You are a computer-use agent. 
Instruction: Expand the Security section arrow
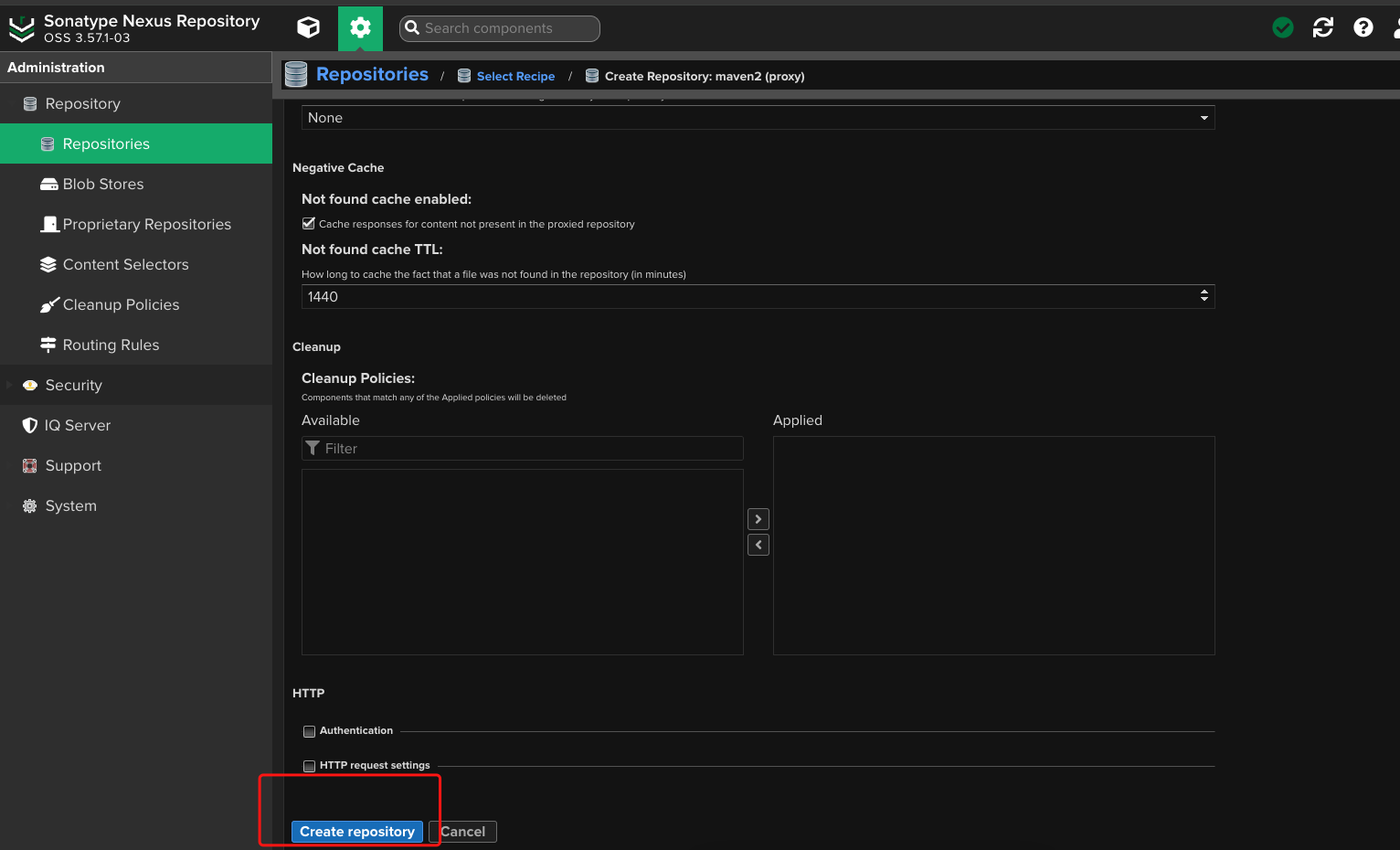pos(9,385)
